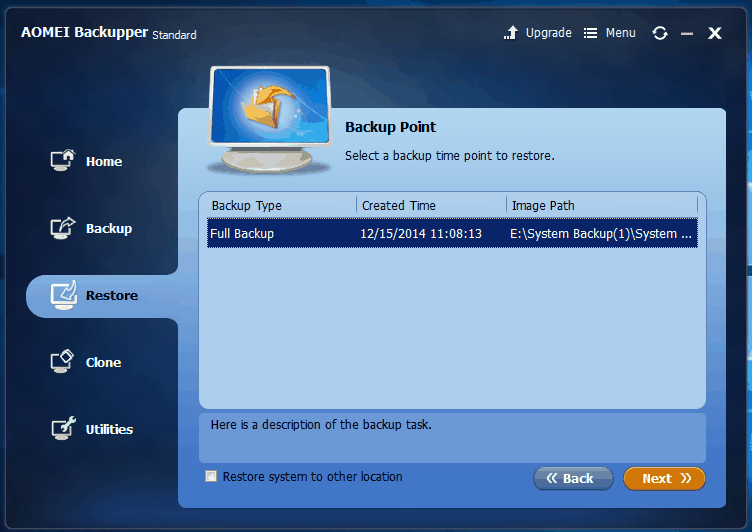Screen dimensions: 752x532
Task: Enable Restore system to other location
Action: click(211, 476)
